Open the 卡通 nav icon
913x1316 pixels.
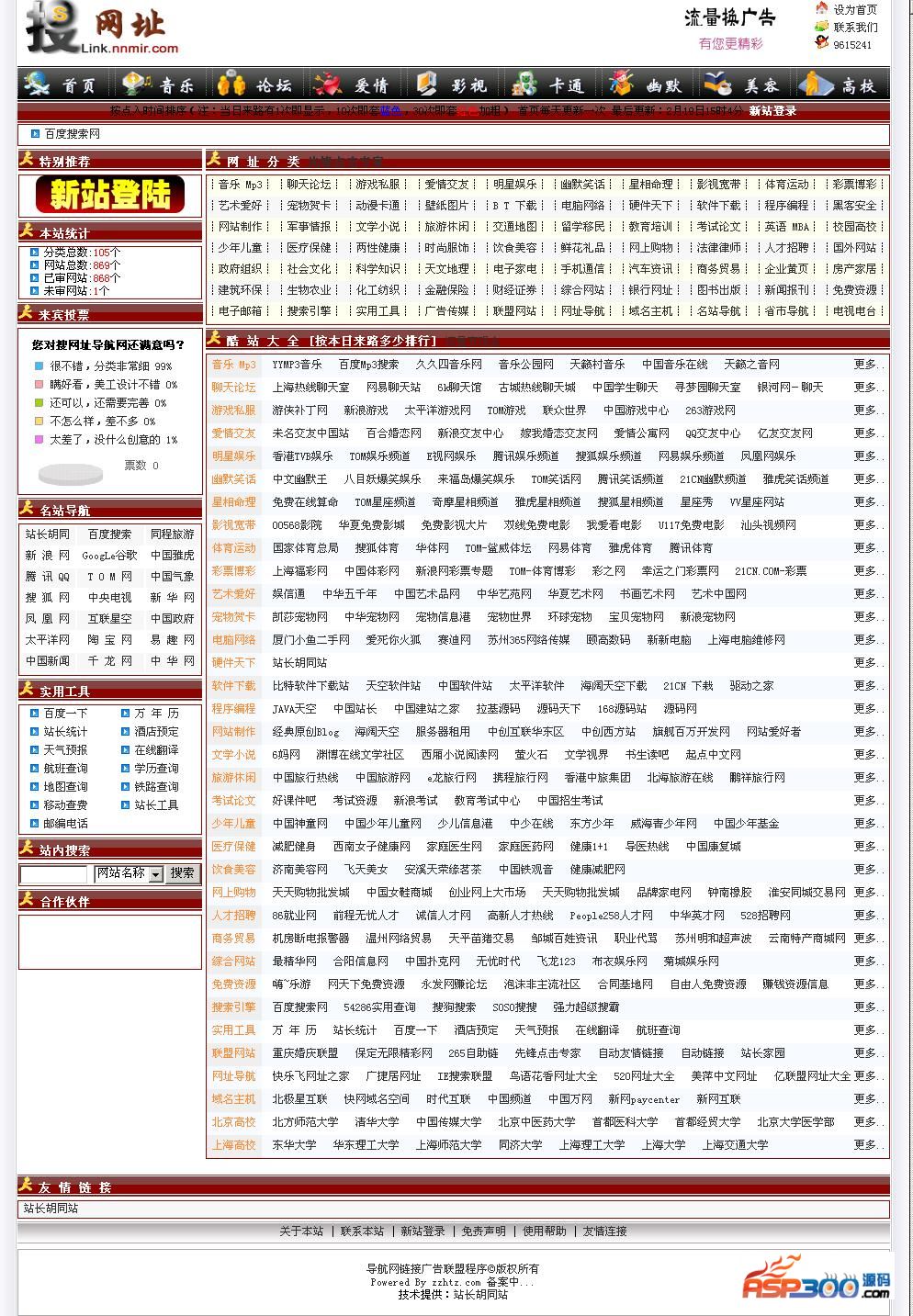(x=525, y=84)
